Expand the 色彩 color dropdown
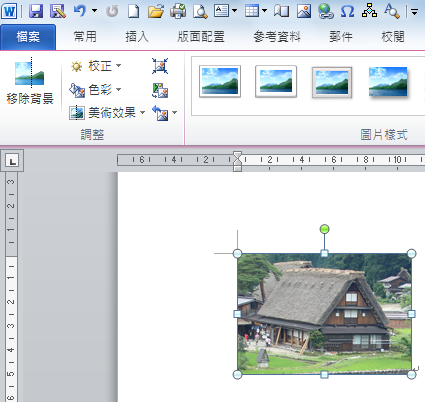Image resolution: width=425 pixels, height=402 pixels. [x=96, y=90]
